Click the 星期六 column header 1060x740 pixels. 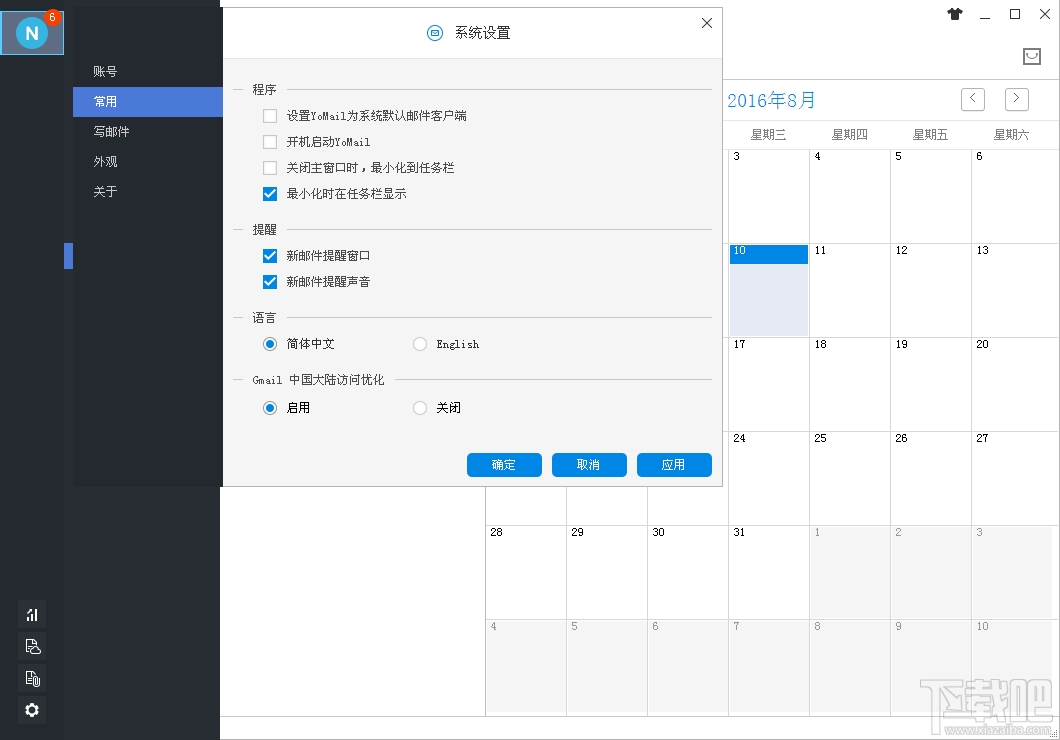(1011, 134)
